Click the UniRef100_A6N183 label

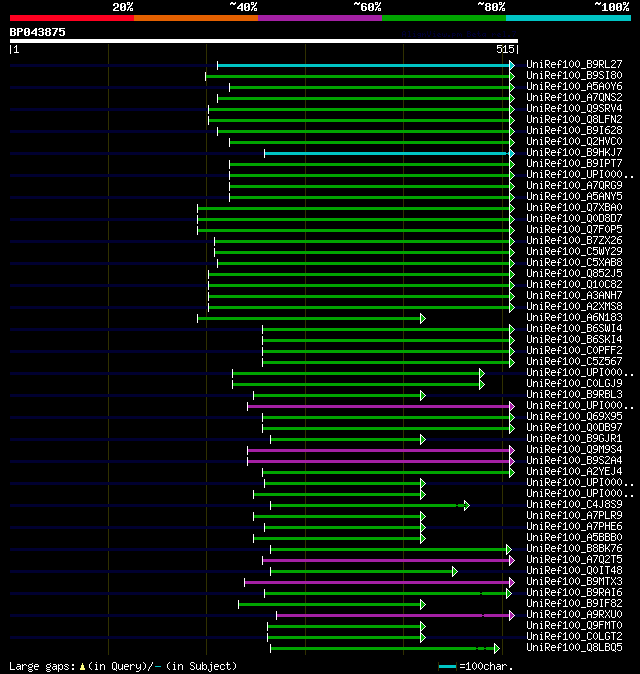[574, 318]
